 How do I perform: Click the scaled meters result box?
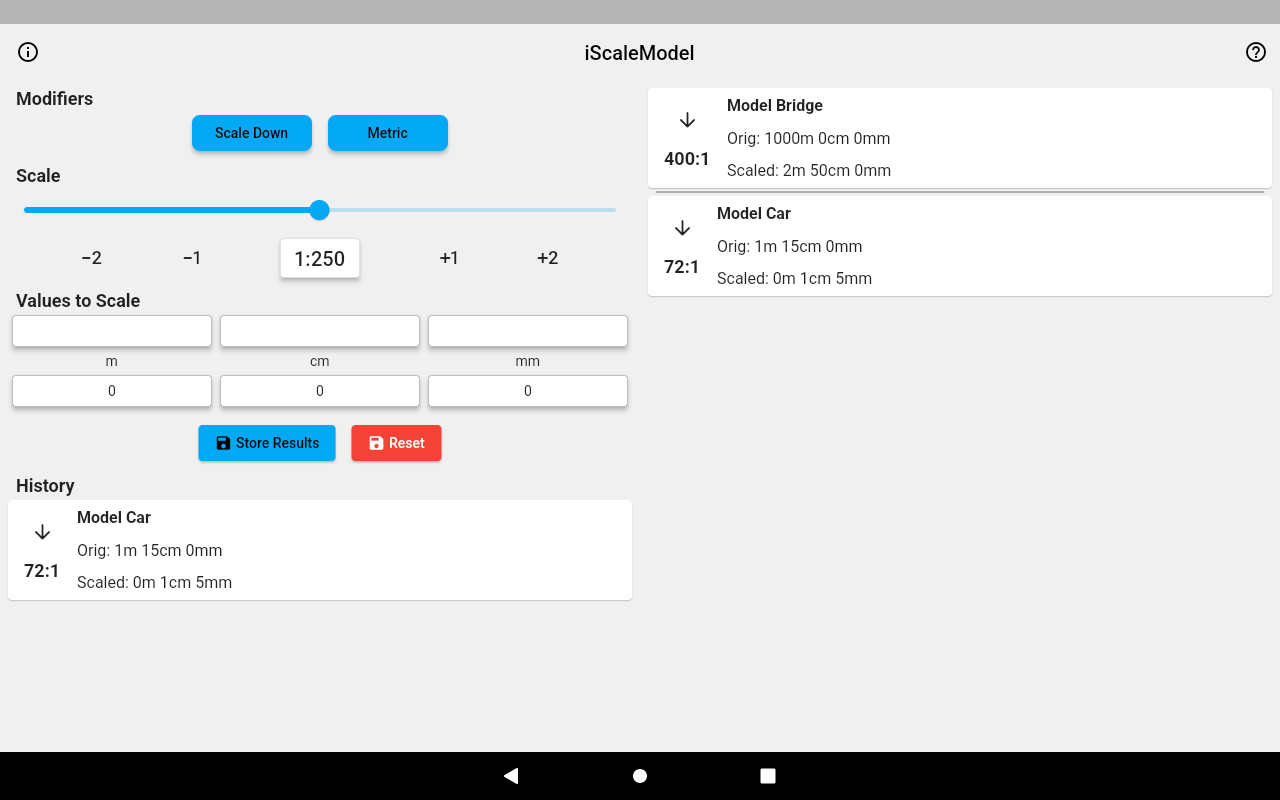coord(112,391)
